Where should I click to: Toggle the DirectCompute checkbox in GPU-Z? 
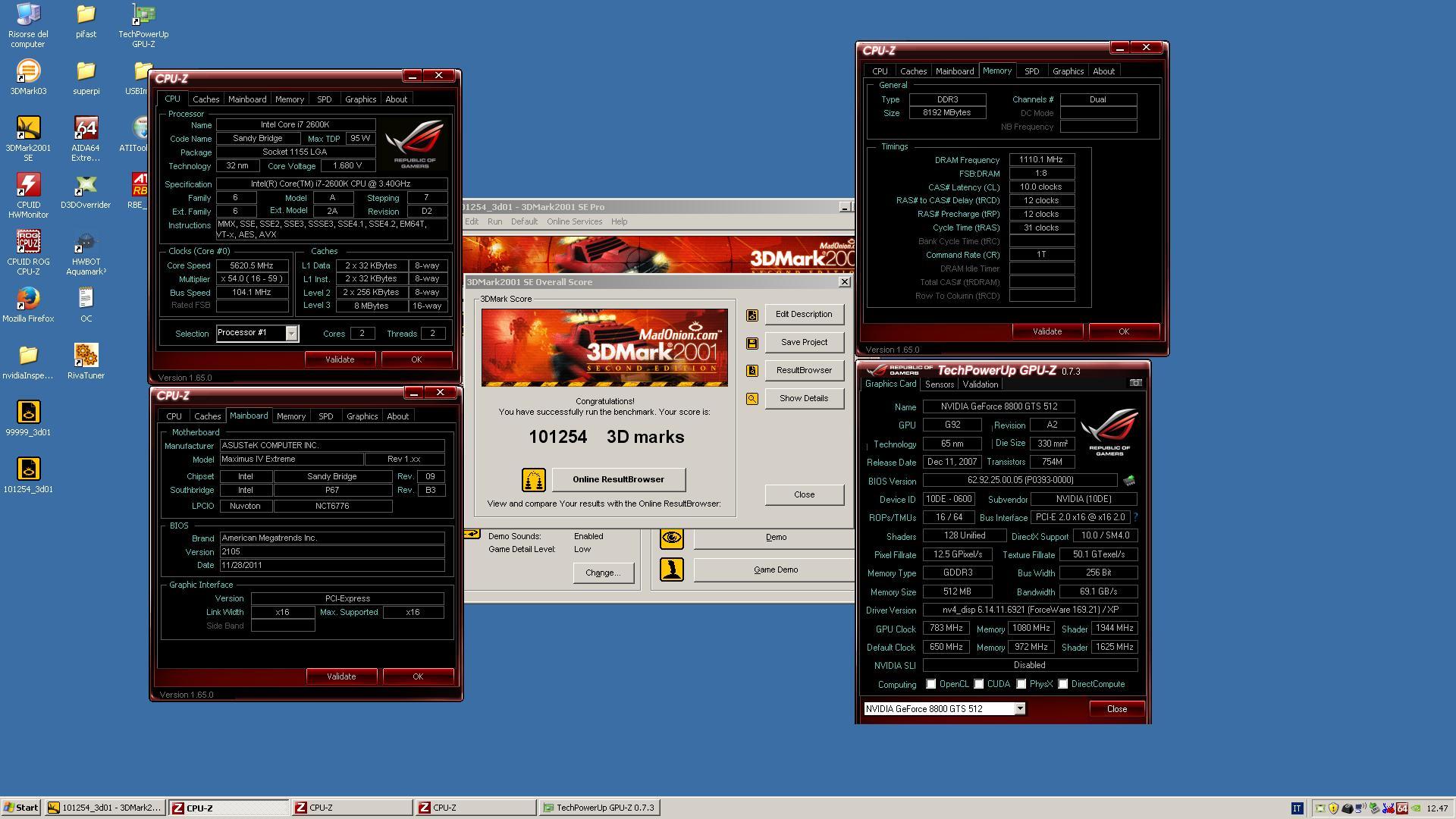(x=1063, y=684)
